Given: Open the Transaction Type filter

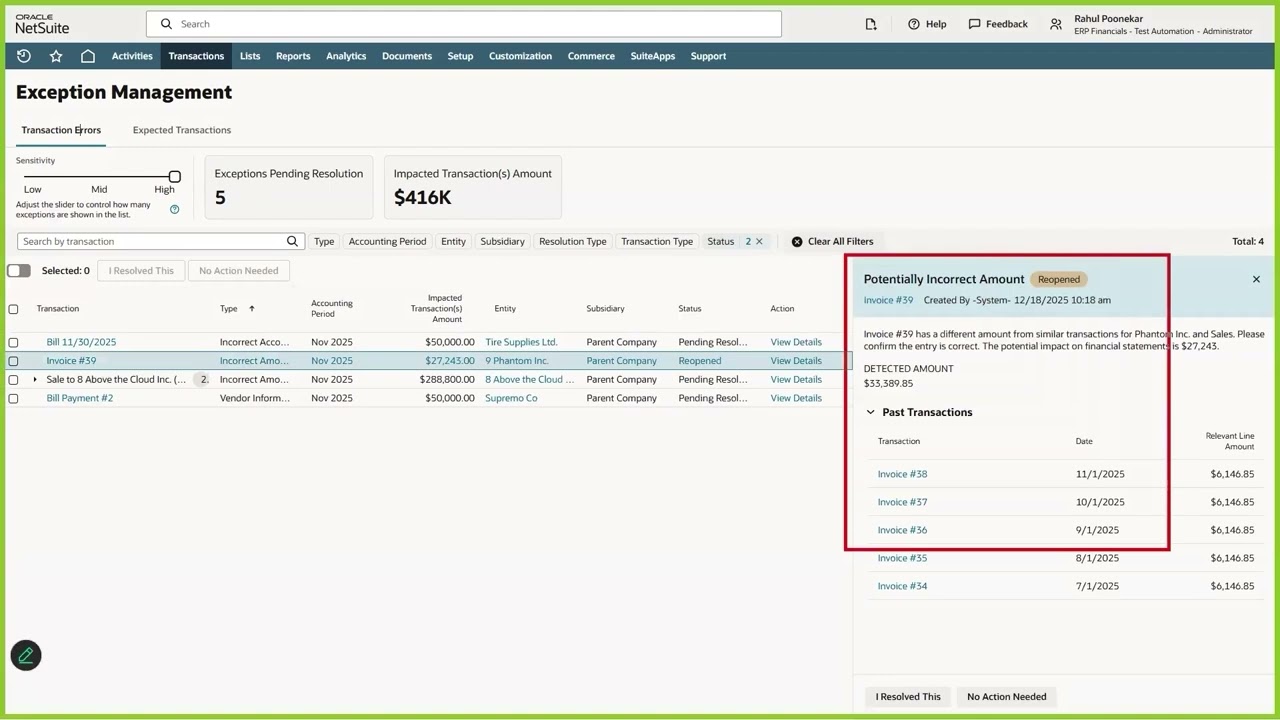Looking at the screenshot, I should (657, 241).
